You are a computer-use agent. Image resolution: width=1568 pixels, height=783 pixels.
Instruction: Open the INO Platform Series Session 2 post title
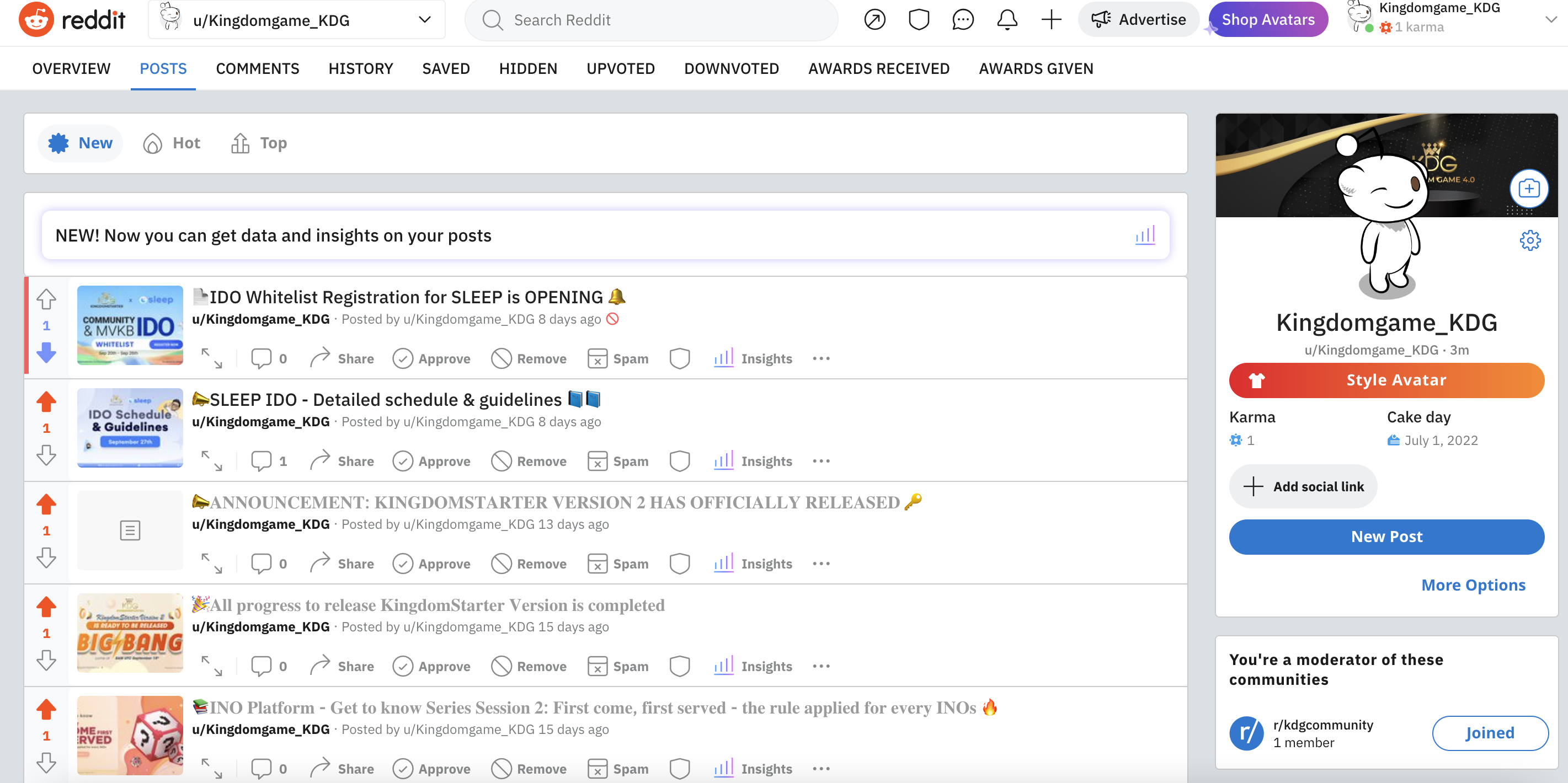[594, 707]
